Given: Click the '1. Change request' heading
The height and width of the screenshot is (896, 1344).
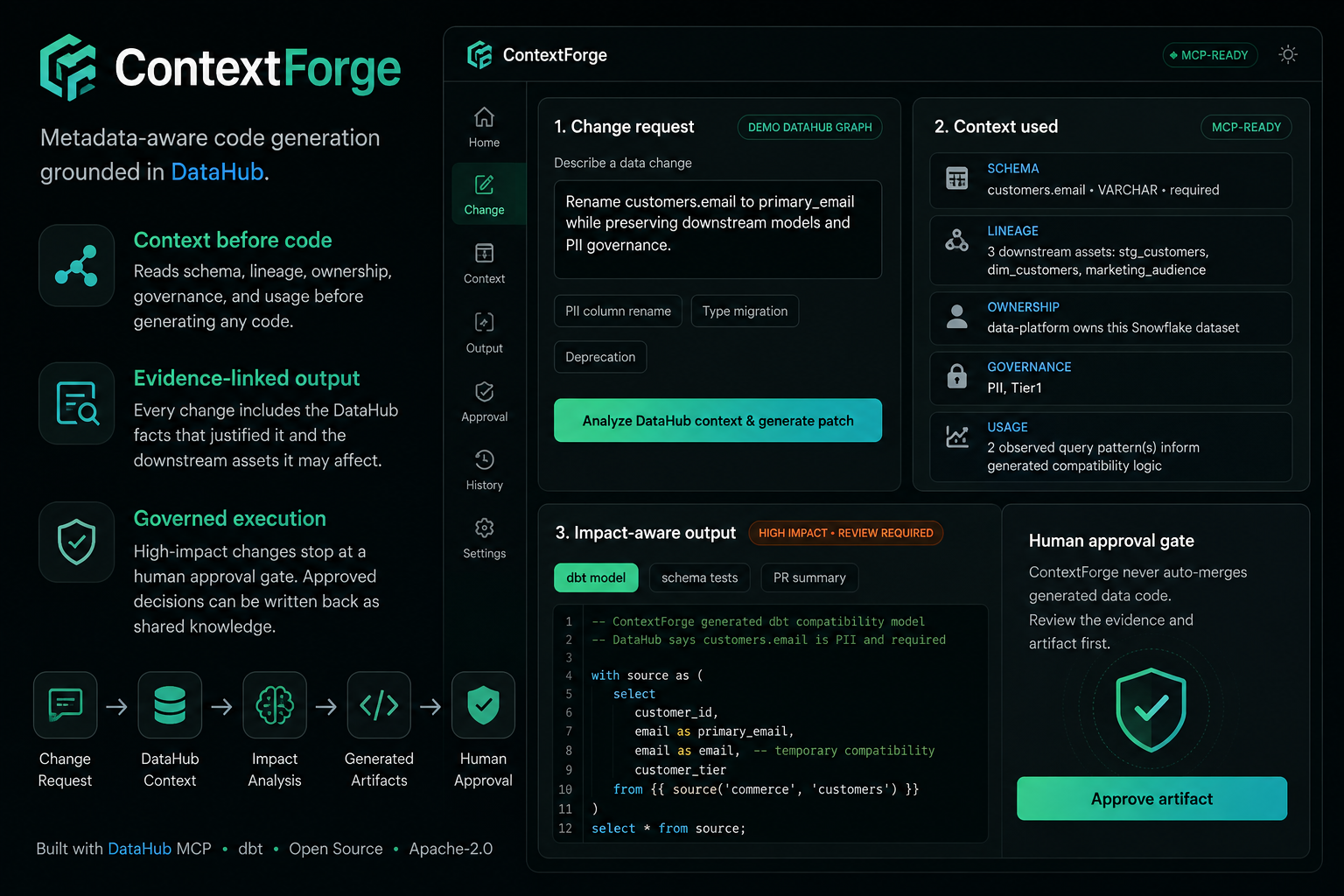Looking at the screenshot, I should [x=624, y=127].
